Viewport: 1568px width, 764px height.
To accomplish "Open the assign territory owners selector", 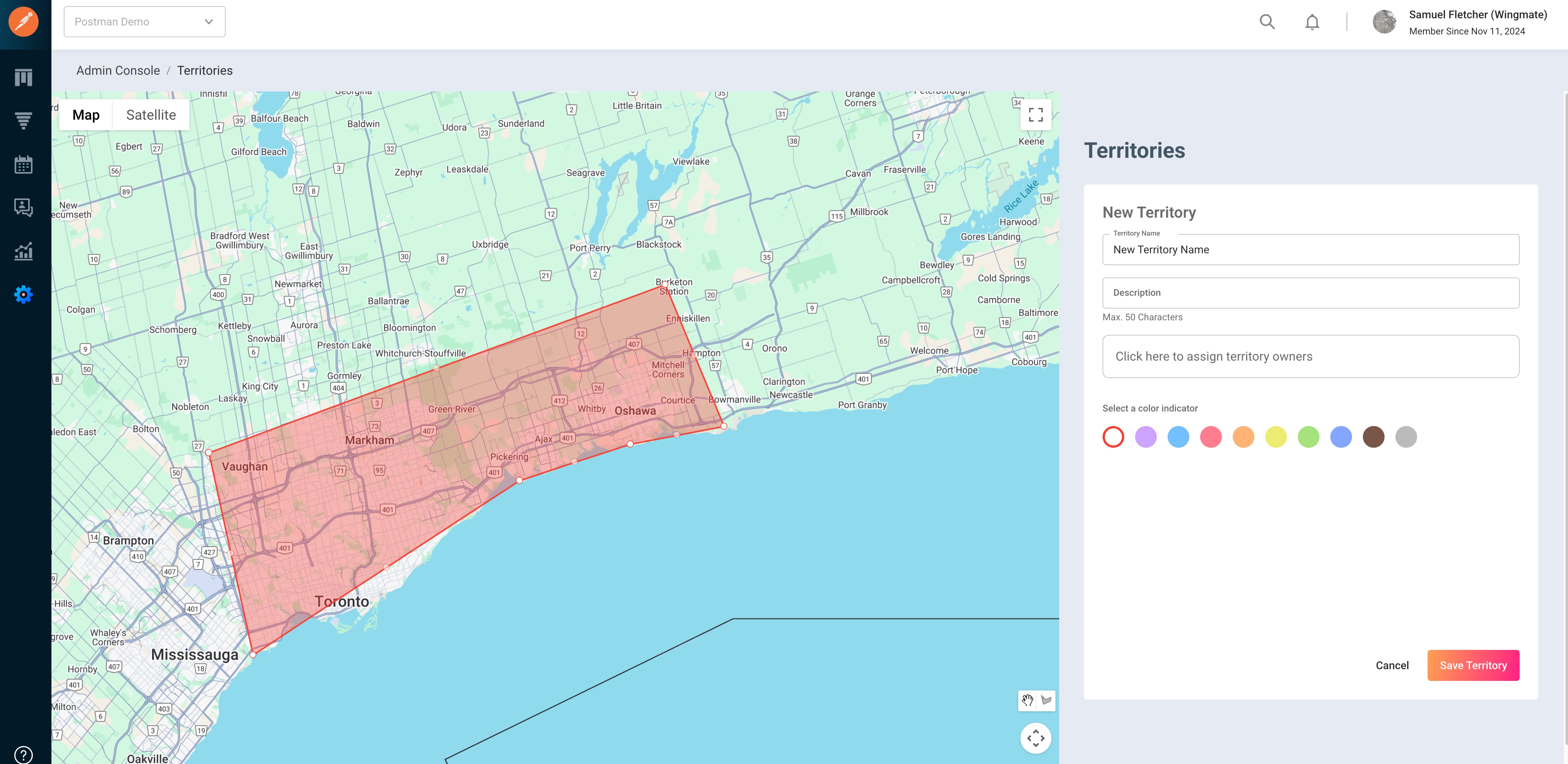I will [1310, 356].
